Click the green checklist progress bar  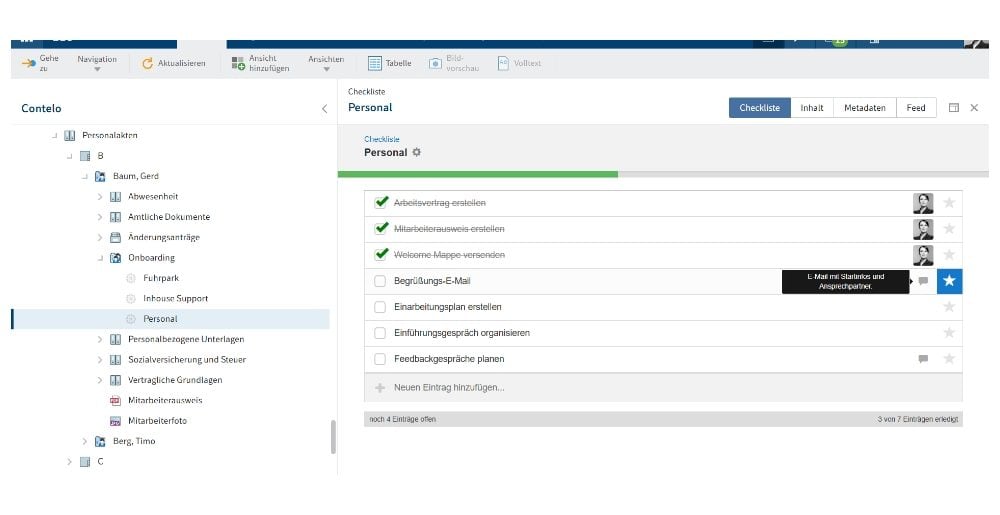click(478, 174)
